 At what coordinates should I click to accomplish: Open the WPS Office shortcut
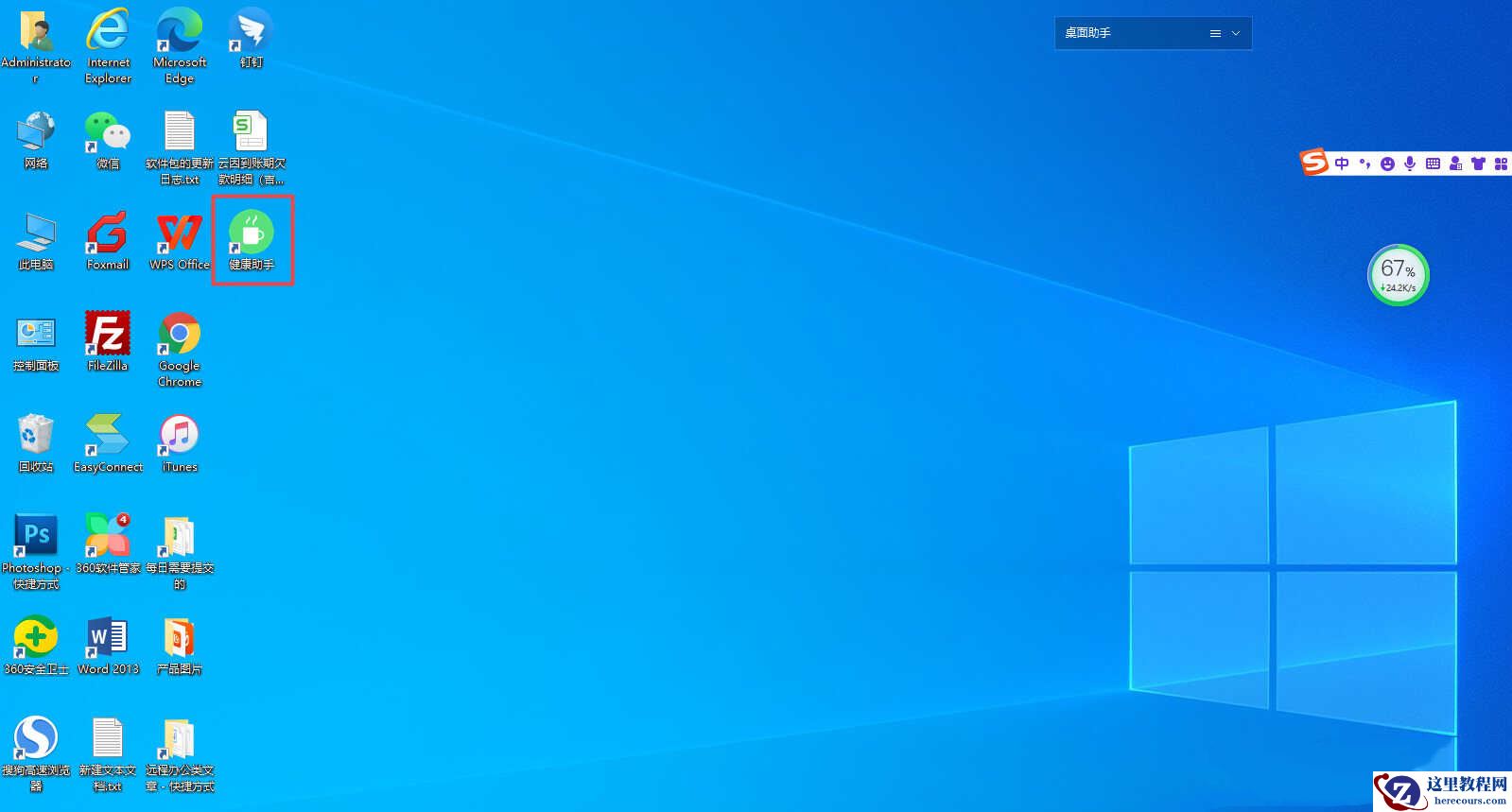coord(179,233)
